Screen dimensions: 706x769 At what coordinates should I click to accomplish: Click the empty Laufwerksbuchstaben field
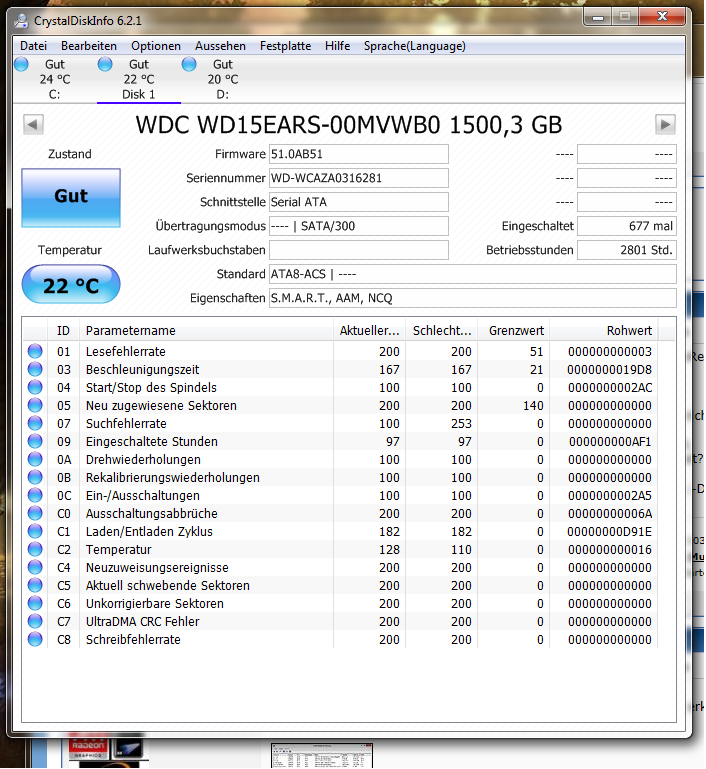[x=358, y=250]
